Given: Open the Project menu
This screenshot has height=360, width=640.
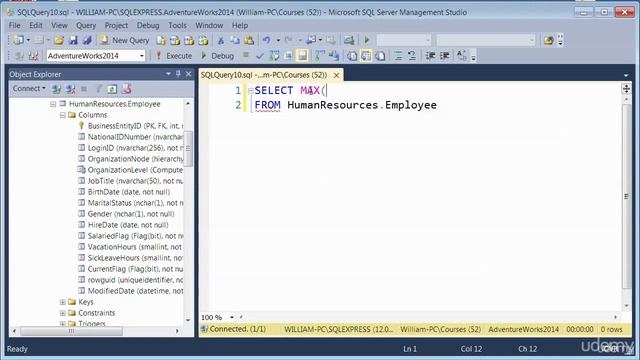Looking at the screenshot, I should pyautogui.click(x=116, y=25).
